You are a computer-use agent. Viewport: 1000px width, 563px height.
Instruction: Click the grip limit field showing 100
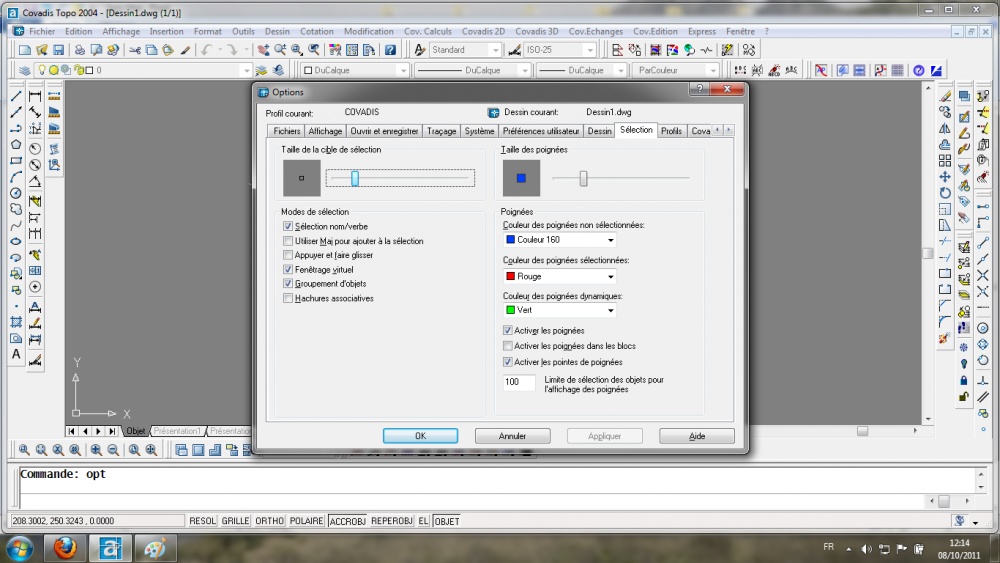point(519,383)
